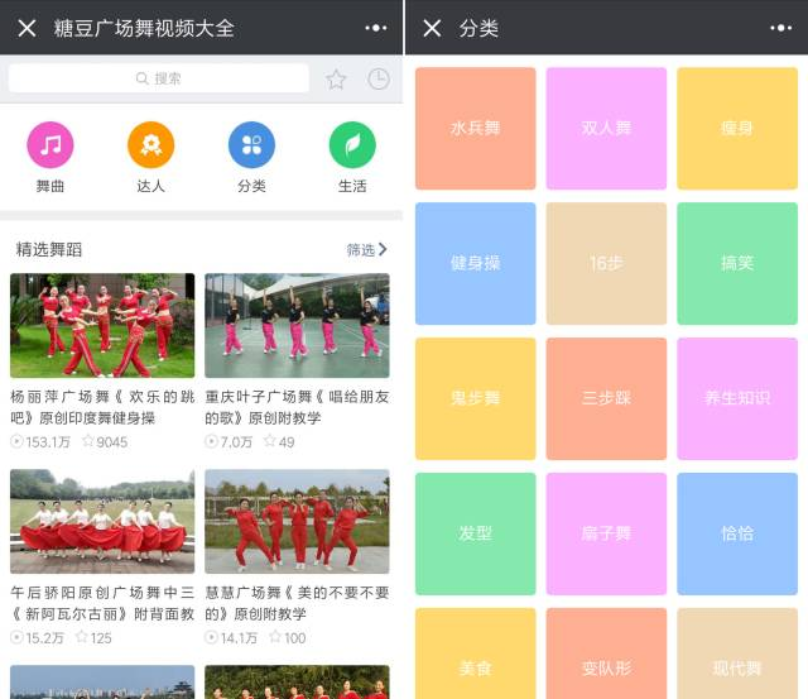Open the 舞曲 music icon
The width and height of the screenshot is (808, 700).
(50, 145)
